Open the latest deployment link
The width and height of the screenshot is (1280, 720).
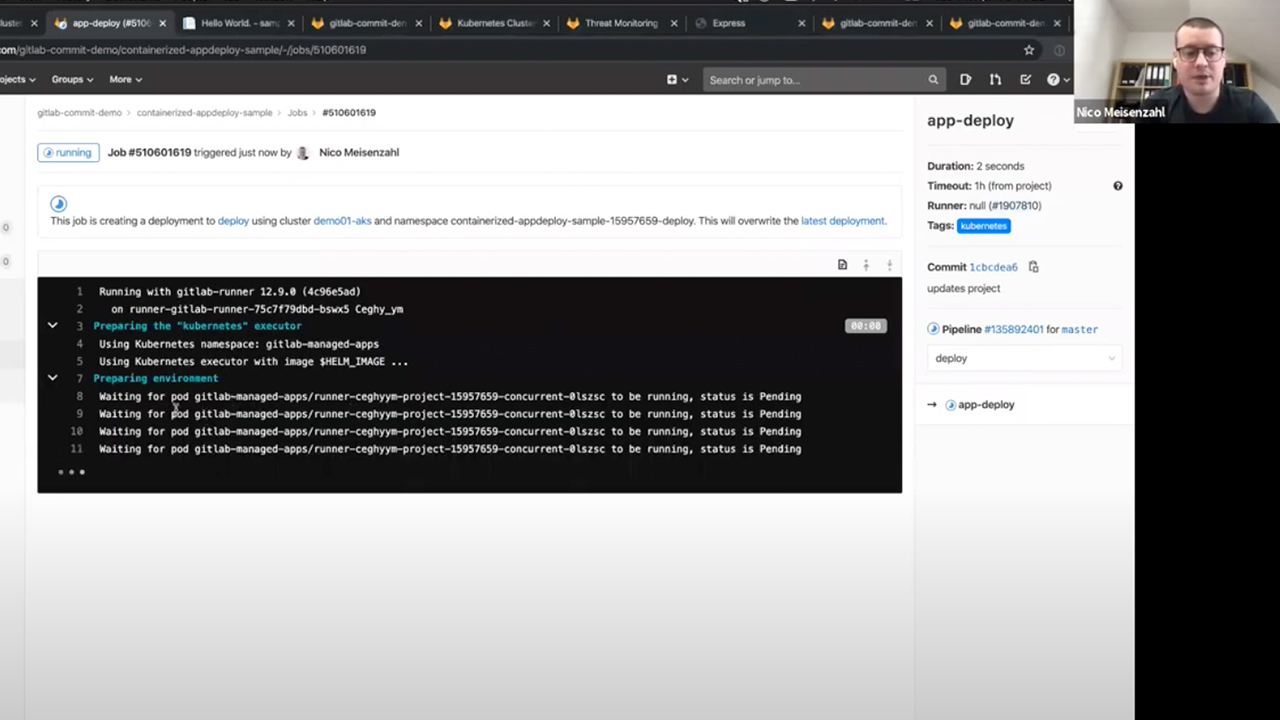click(x=842, y=221)
